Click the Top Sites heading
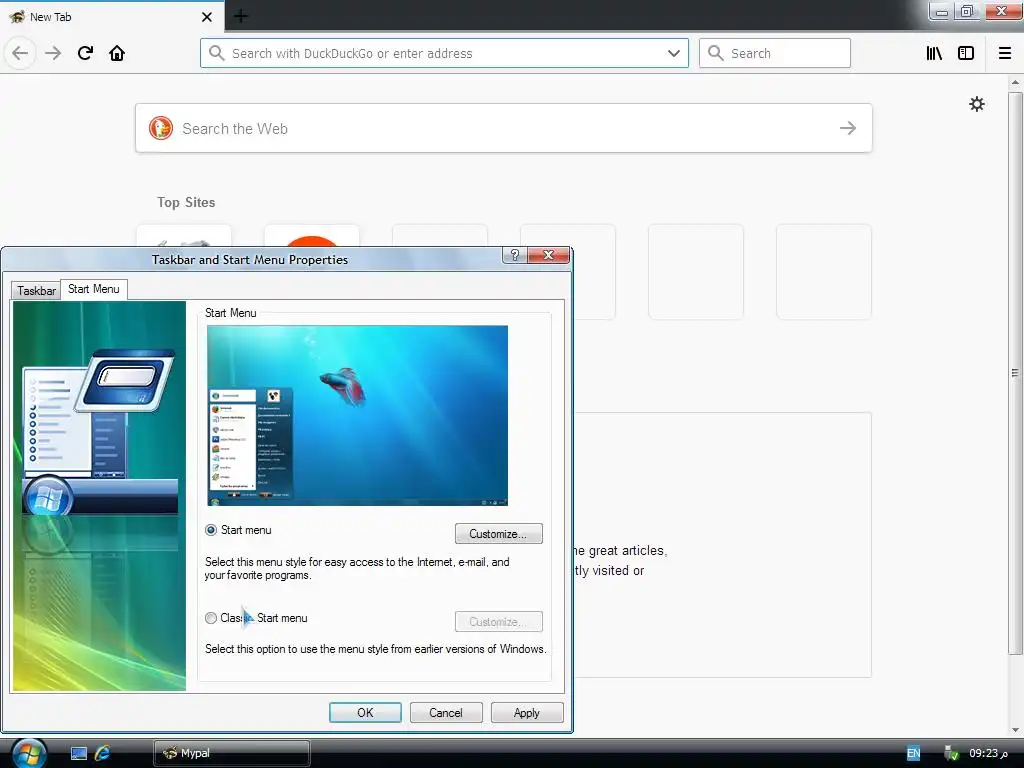Screen dimensions: 1024x768 [186, 202]
